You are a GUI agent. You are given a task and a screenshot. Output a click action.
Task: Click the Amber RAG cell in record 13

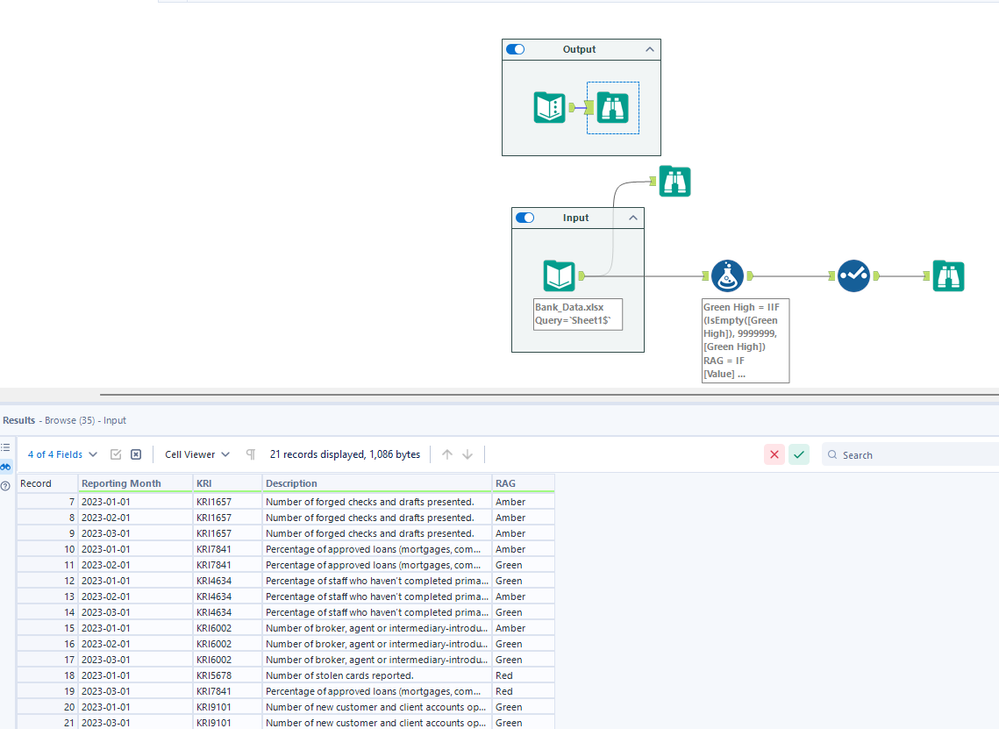[523, 596]
